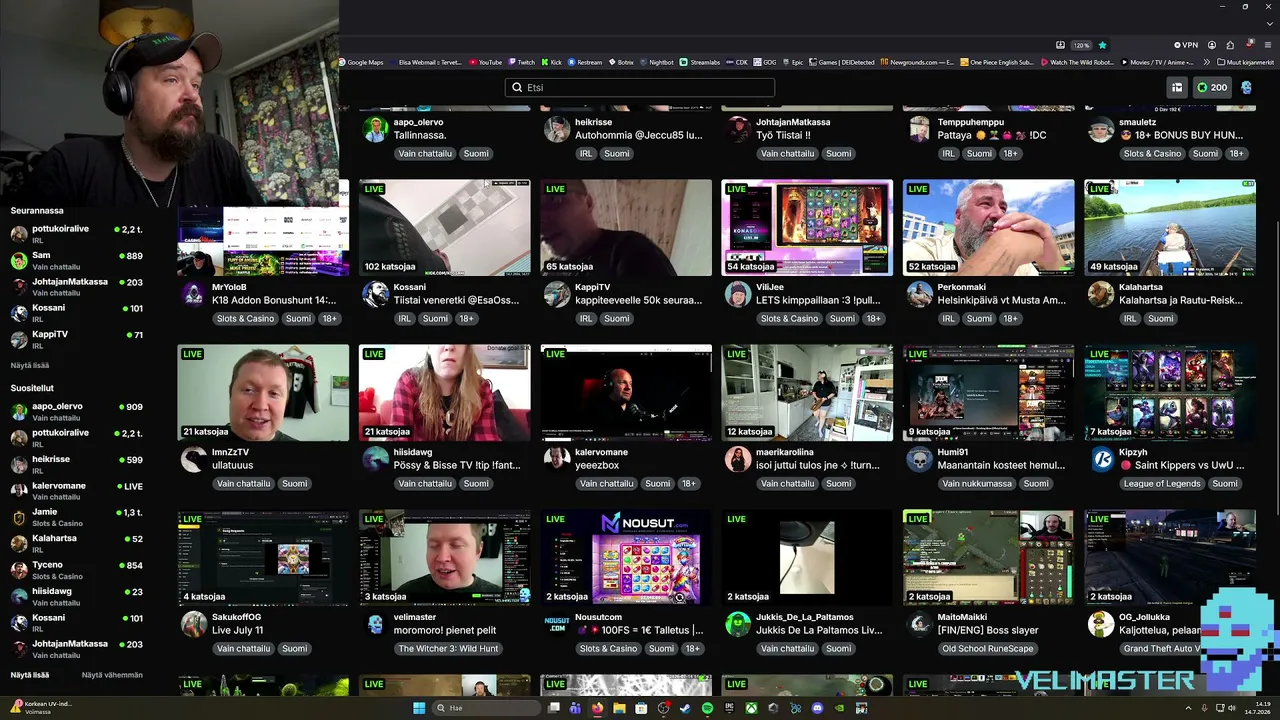Image resolution: width=1280 pixels, height=720 pixels.
Task: Click the stream title Live July 11
Action: tap(237, 630)
